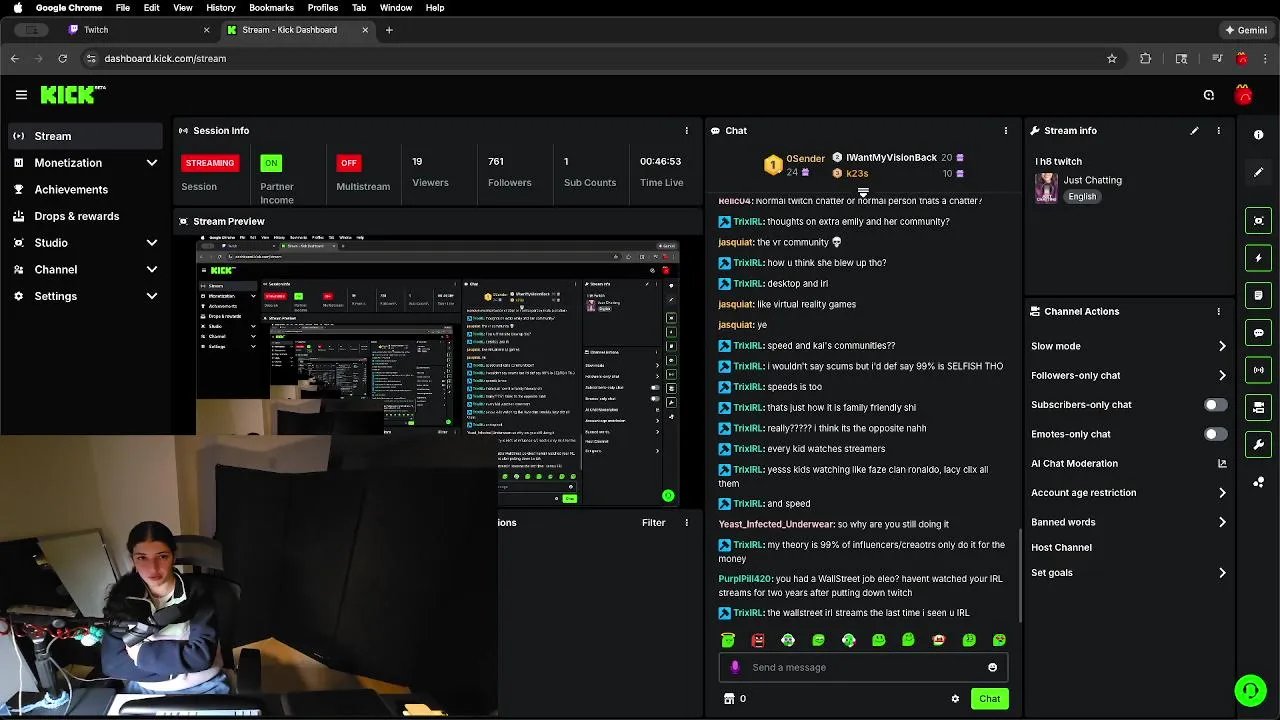Open Stream info panel three-dot menu
The height and width of the screenshot is (720, 1280).
point(1218,131)
